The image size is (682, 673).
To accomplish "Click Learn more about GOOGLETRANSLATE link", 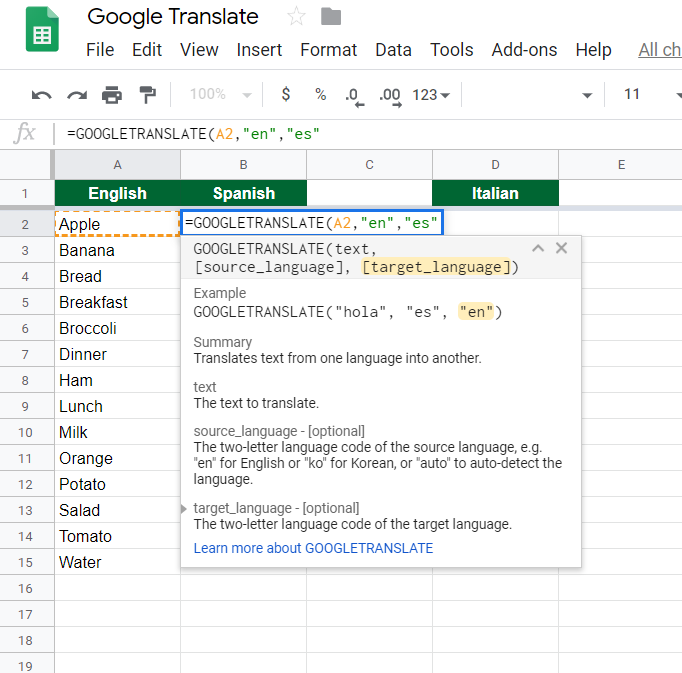I will click(x=313, y=548).
